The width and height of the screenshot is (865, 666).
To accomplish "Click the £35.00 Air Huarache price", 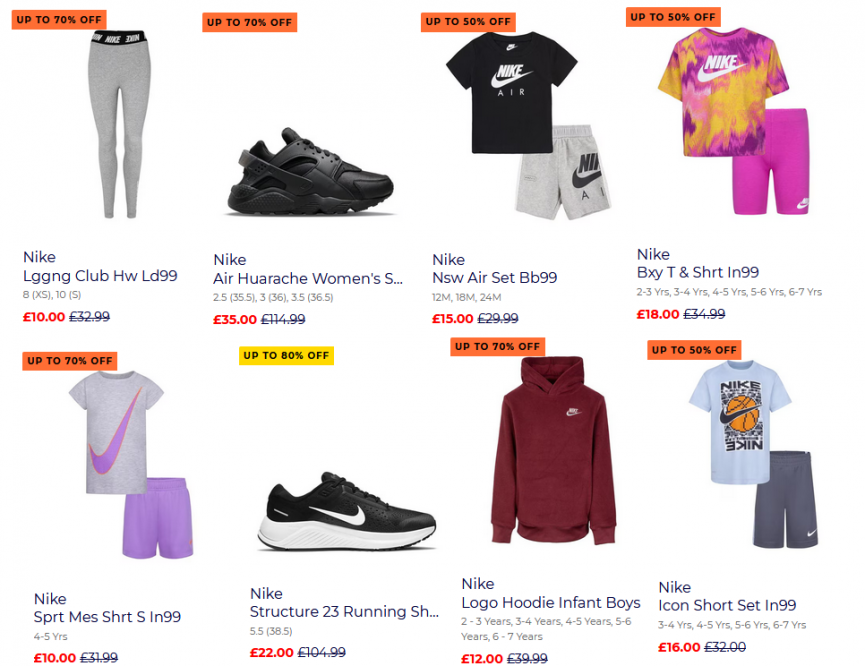I will point(235,319).
